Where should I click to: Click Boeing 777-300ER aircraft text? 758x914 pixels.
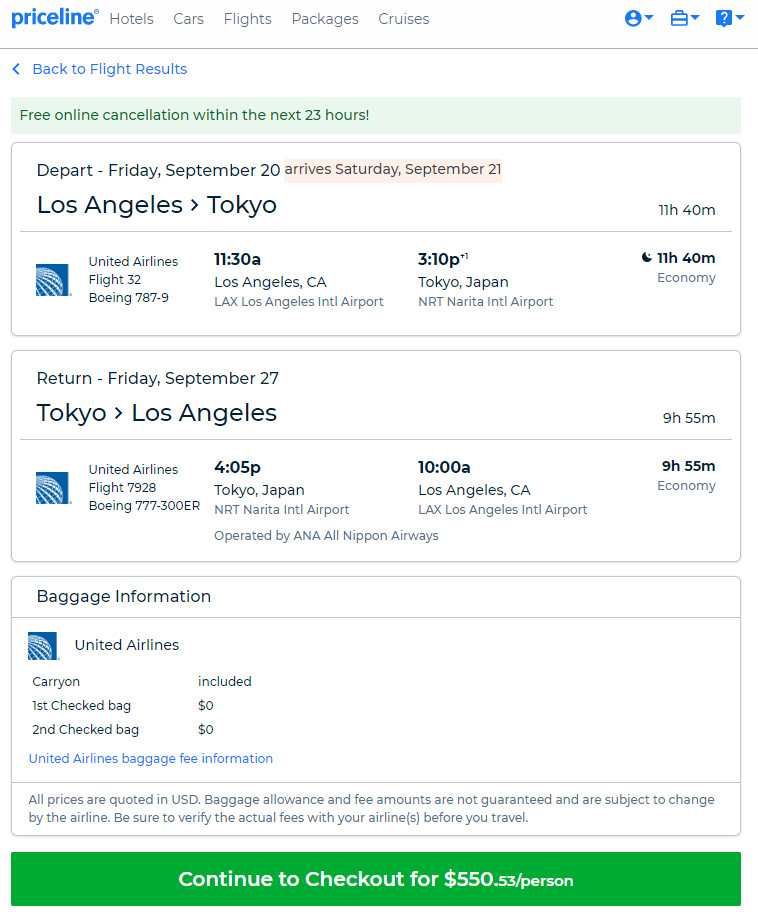click(144, 506)
